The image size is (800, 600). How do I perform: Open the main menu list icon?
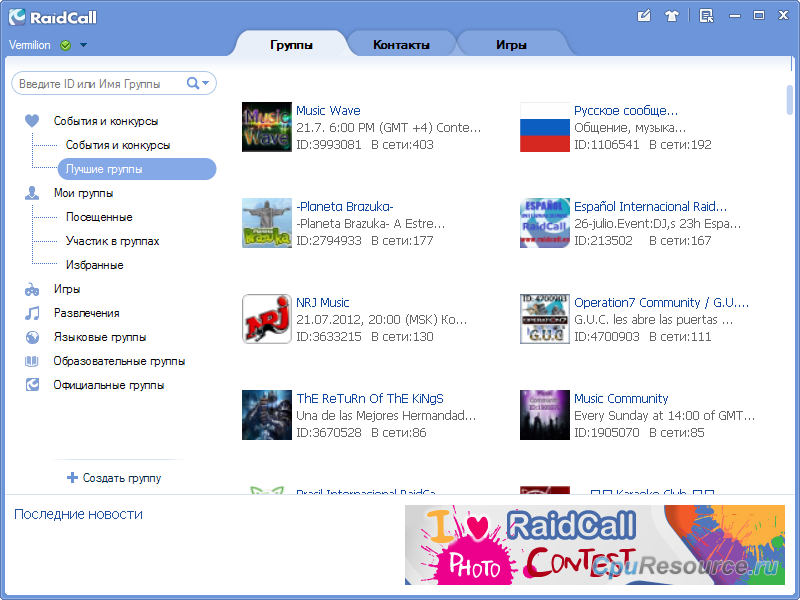707,16
